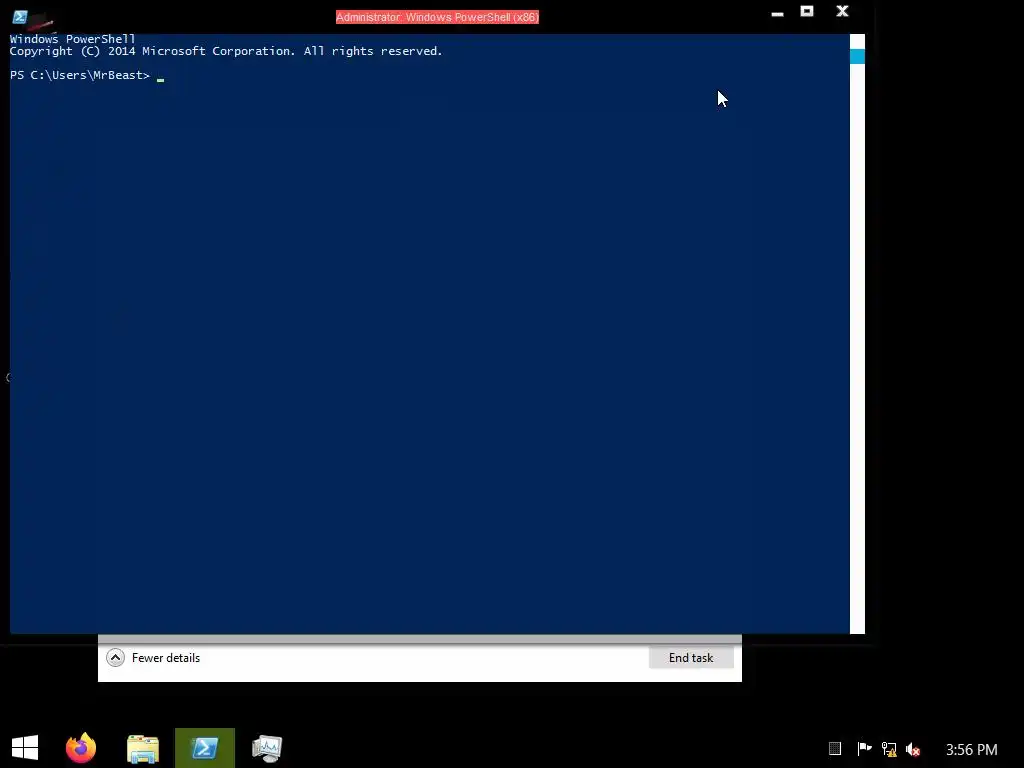This screenshot has width=1024, height=768.
Task: Click the PowerShell vertical scrollbar thumb
Action: point(857,56)
